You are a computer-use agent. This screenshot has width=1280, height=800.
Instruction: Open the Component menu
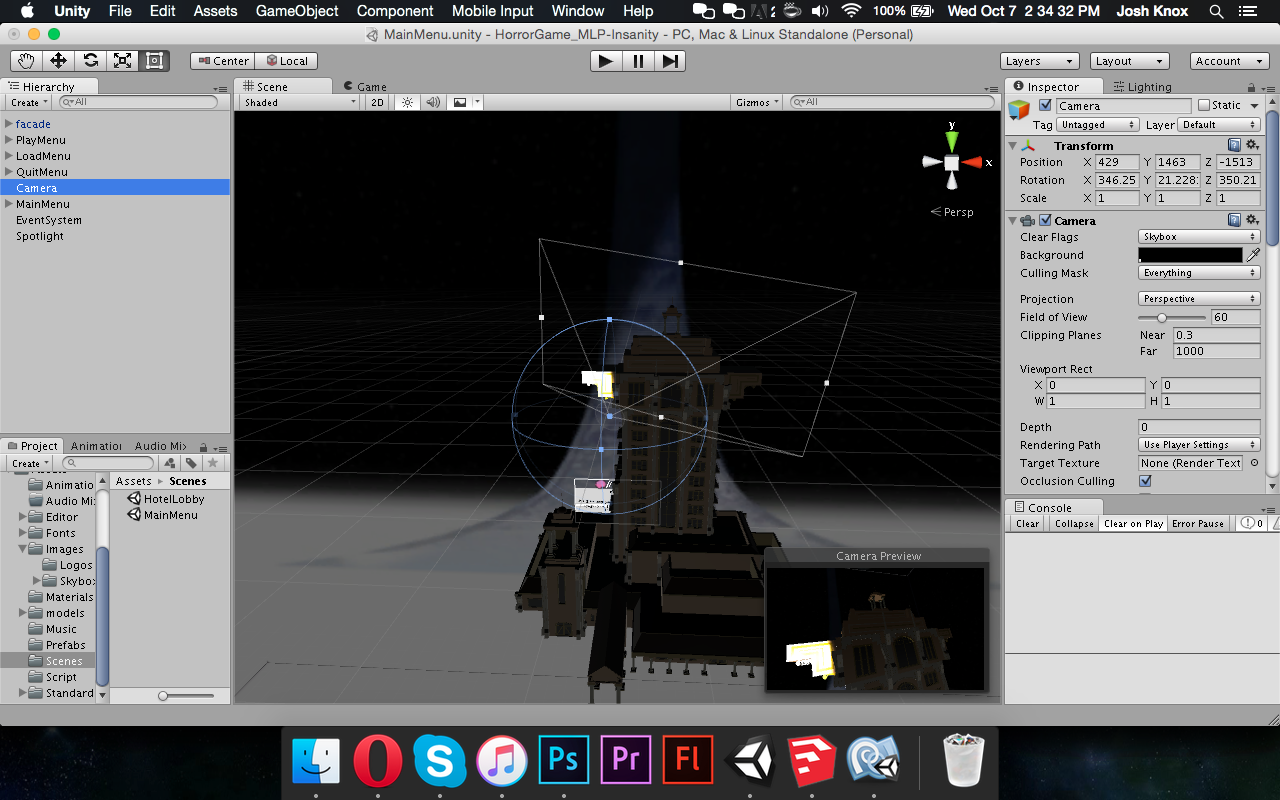[x=395, y=11]
